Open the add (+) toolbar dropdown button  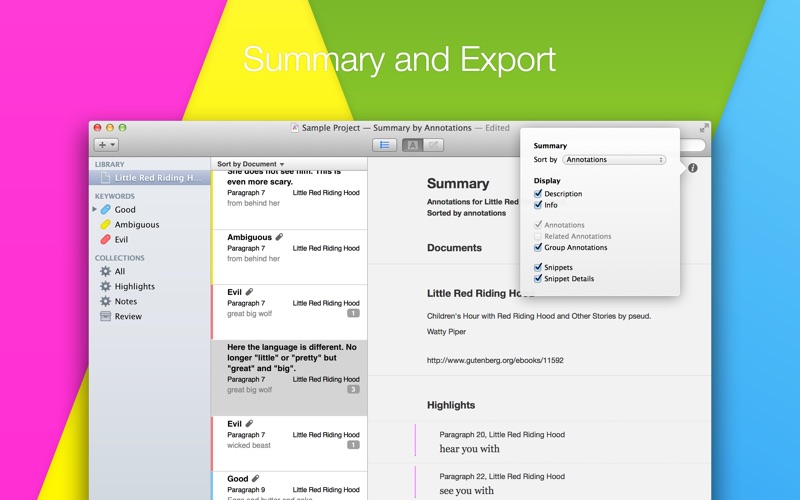click(106, 145)
